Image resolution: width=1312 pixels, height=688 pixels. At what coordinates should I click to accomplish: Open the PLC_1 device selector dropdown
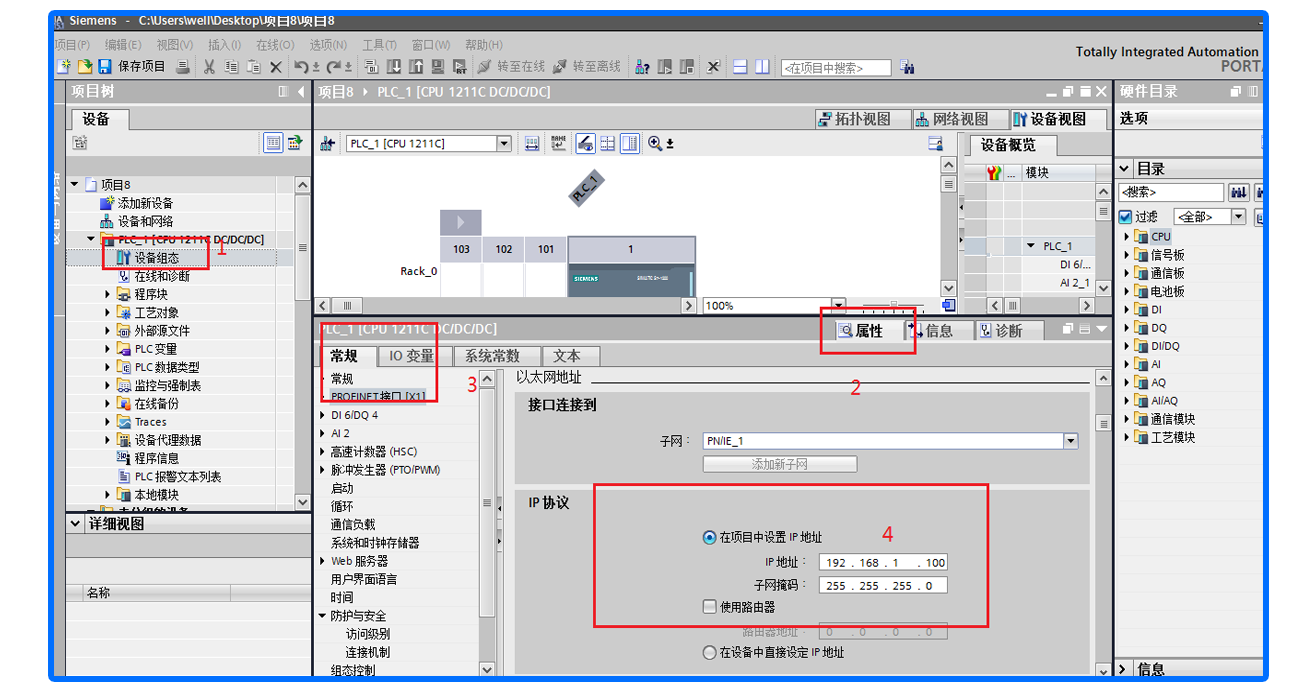tap(504, 144)
